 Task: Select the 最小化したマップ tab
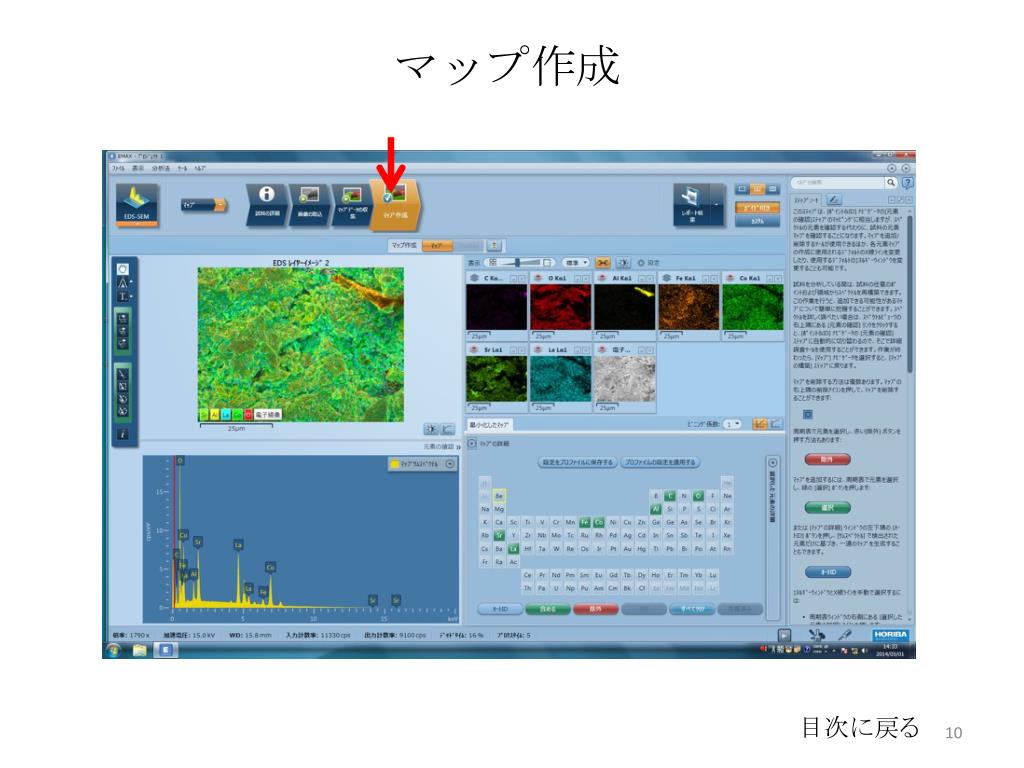click(x=489, y=425)
